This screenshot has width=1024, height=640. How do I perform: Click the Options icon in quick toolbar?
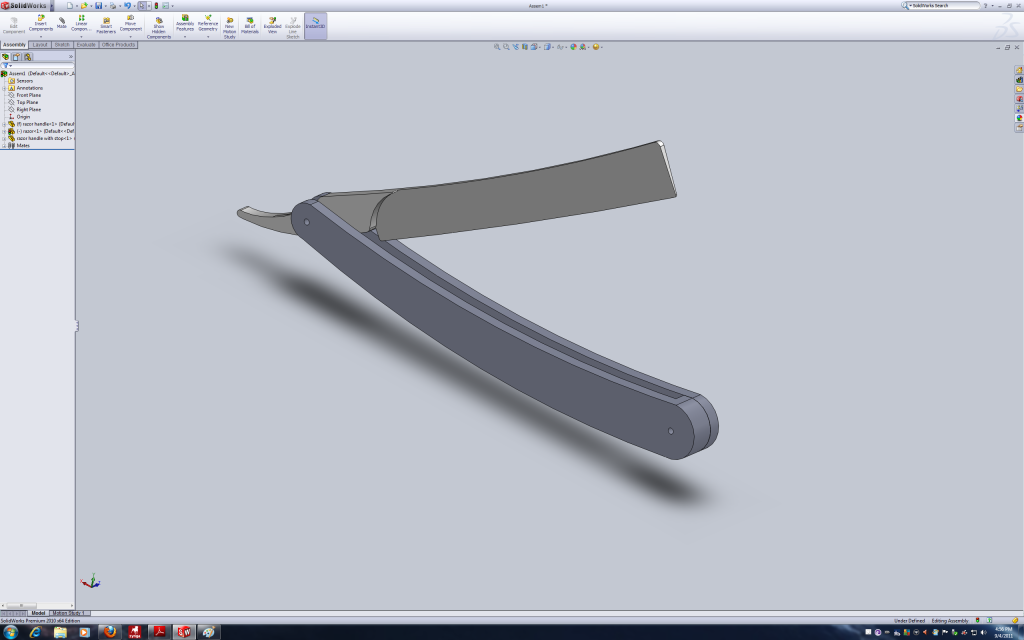166,5
